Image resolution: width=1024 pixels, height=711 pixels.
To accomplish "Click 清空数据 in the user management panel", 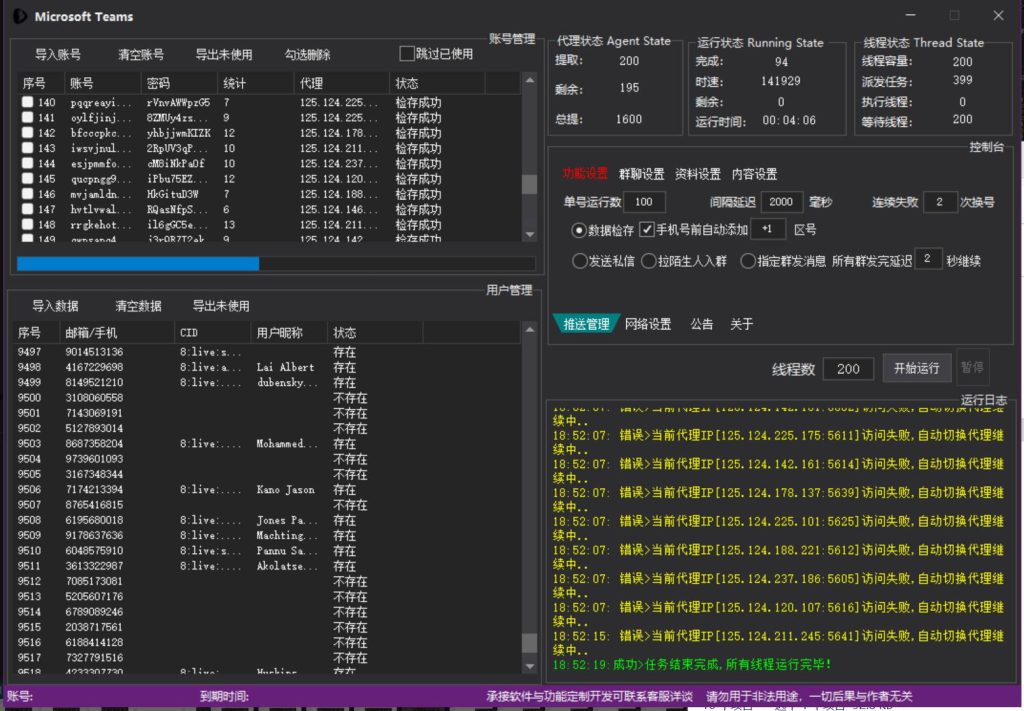I will point(138,306).
